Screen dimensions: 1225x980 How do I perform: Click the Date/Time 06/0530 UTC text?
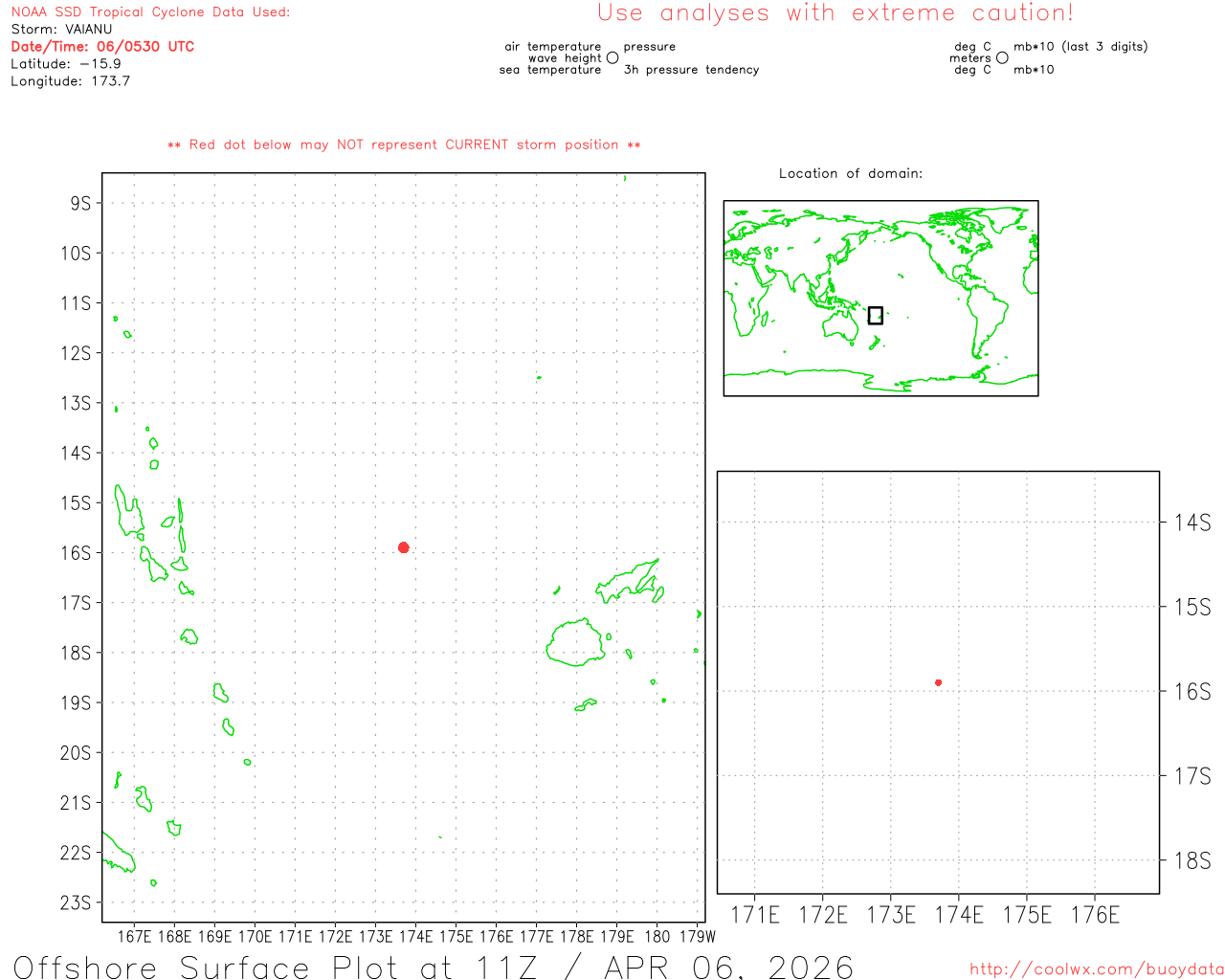[x=102, y=47]
